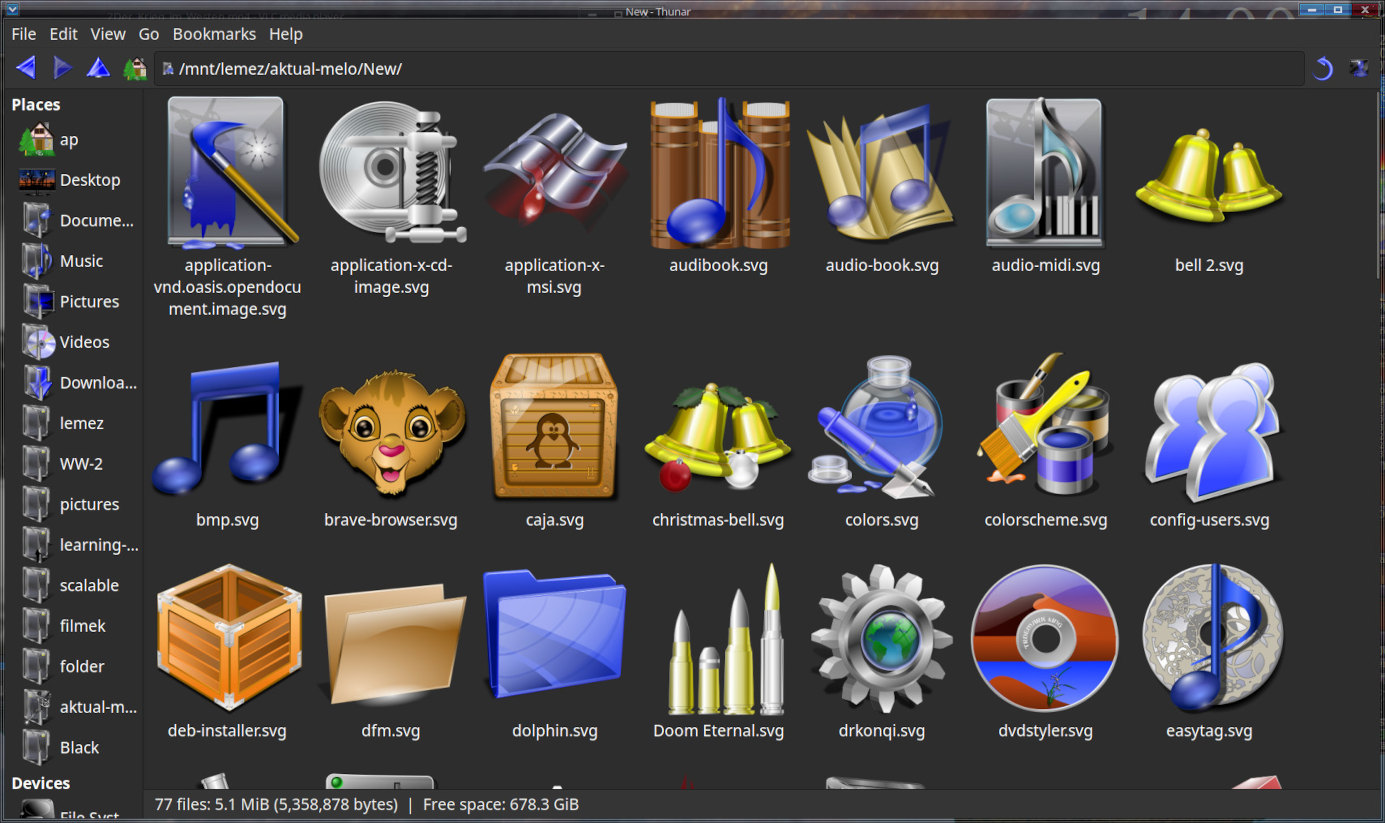The width and height of the screenshot is (1385, 823).
Task: Select easytag.svg icon
Action: (1212, 637)
